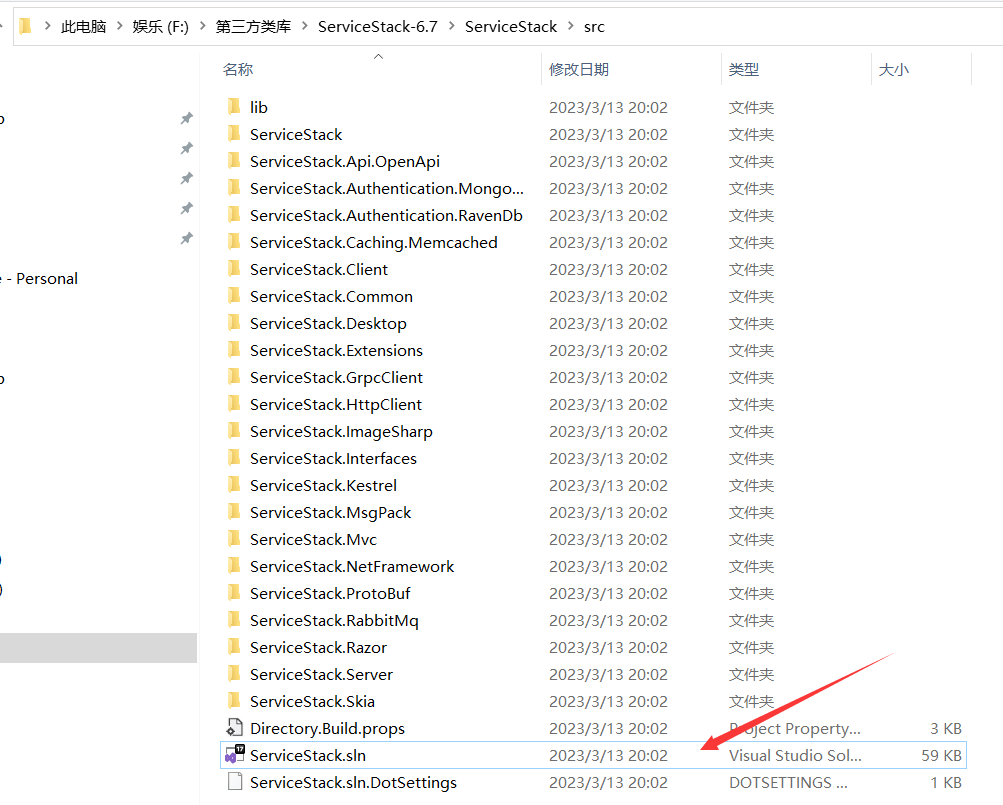Select ServiceStack.Api.OpenApi folder icon
Image resolution: width=1003 pixels, height=805 pixels.
(234, 161)
